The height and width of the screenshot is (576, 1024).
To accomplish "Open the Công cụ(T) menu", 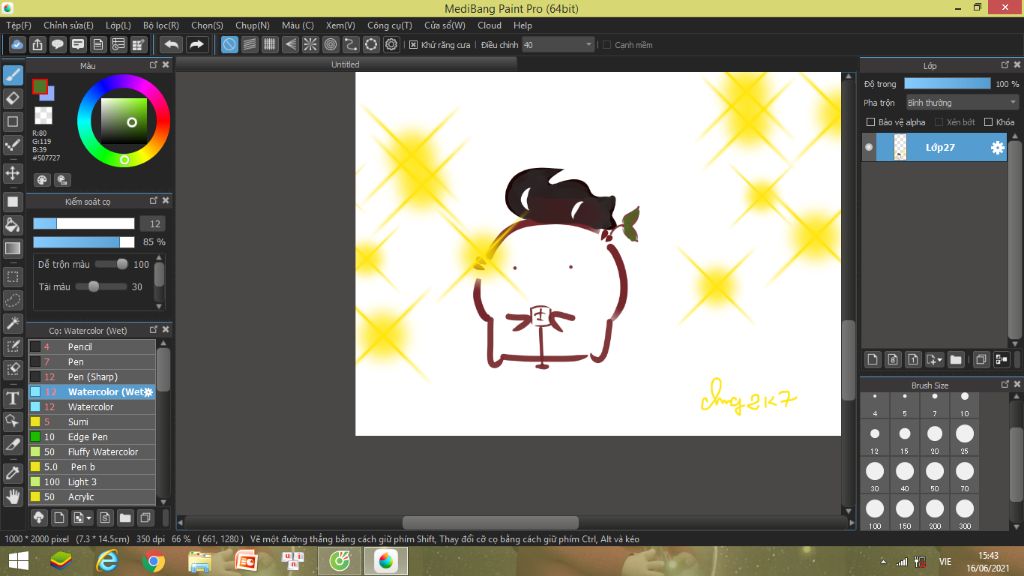I will pyautogui.click(x=389, y=25).
